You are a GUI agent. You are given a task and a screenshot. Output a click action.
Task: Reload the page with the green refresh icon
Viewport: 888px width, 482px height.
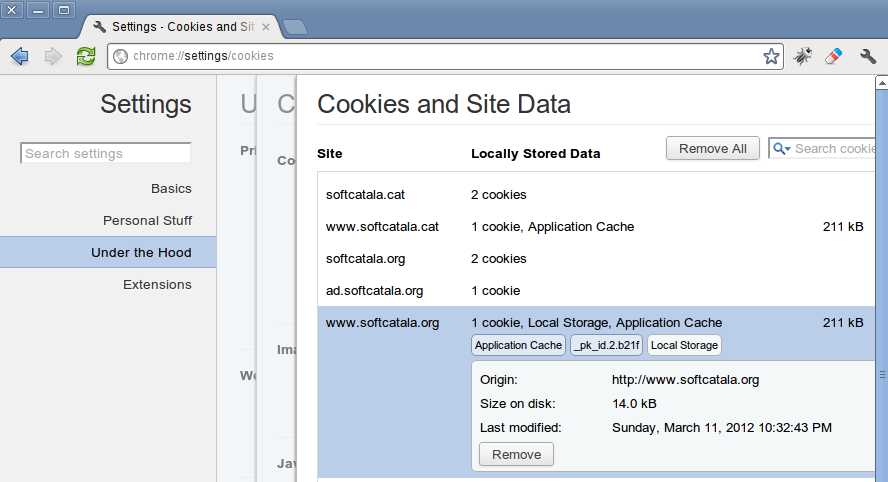86,56
